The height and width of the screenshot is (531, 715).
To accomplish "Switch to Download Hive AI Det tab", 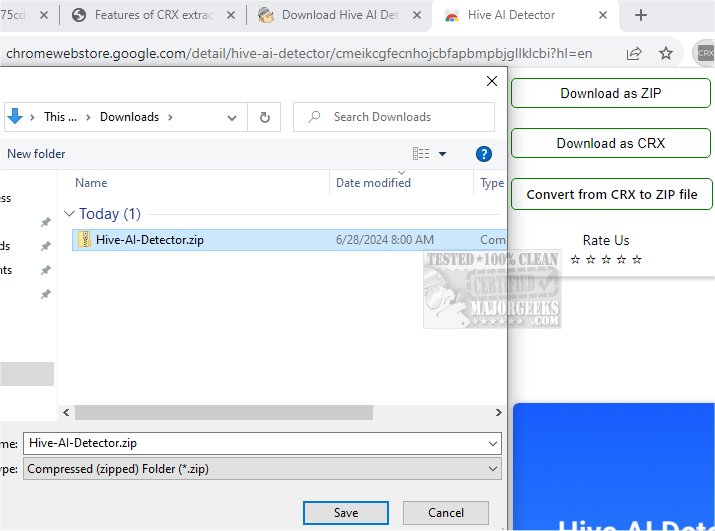I will pyautogui.click(x=340, y=15).
